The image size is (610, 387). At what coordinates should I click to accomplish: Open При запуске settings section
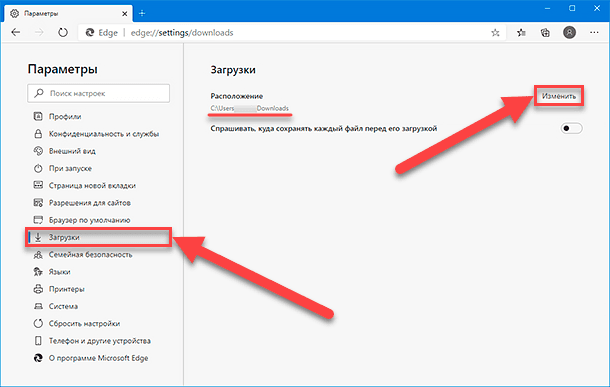point(63,168)
